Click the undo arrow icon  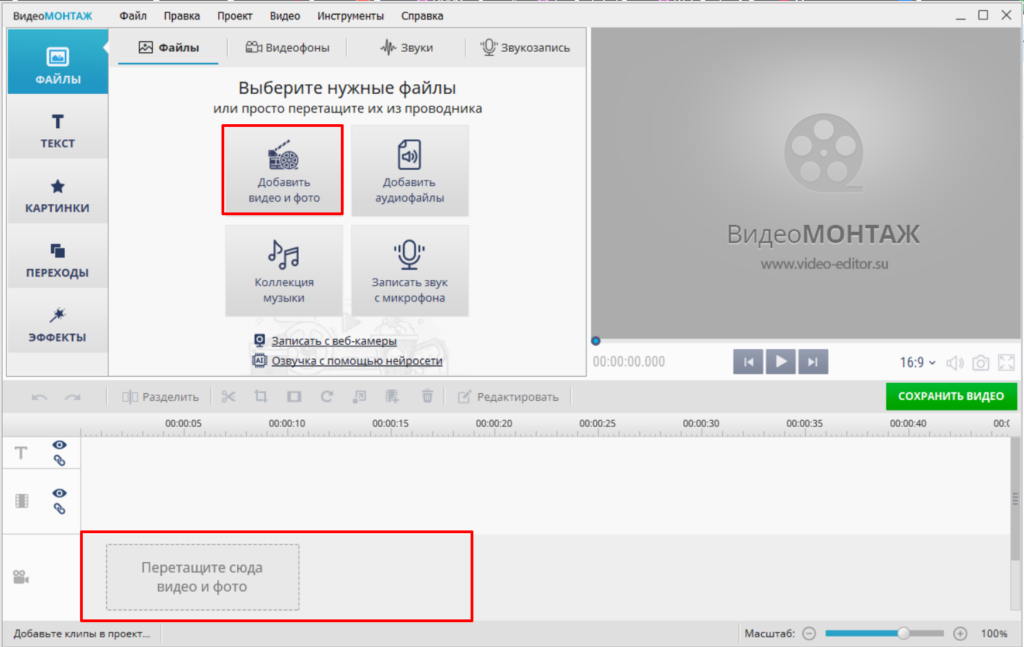39,397
